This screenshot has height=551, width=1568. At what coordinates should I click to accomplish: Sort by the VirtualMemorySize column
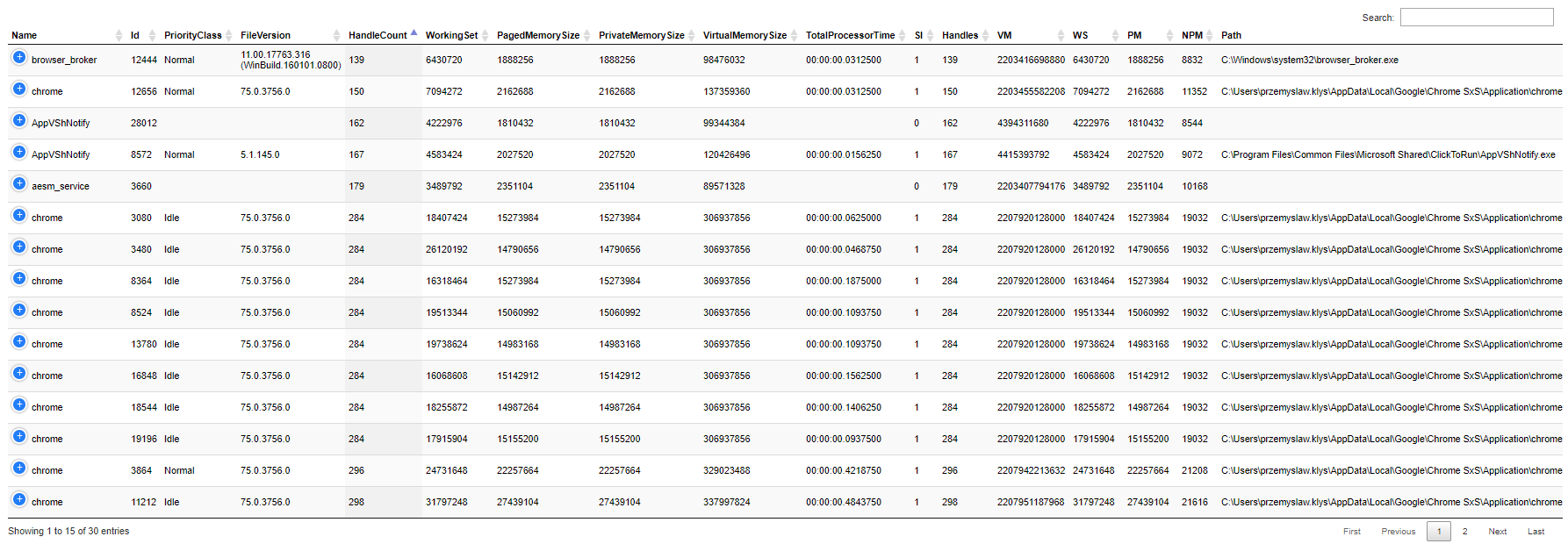[744, 36]
